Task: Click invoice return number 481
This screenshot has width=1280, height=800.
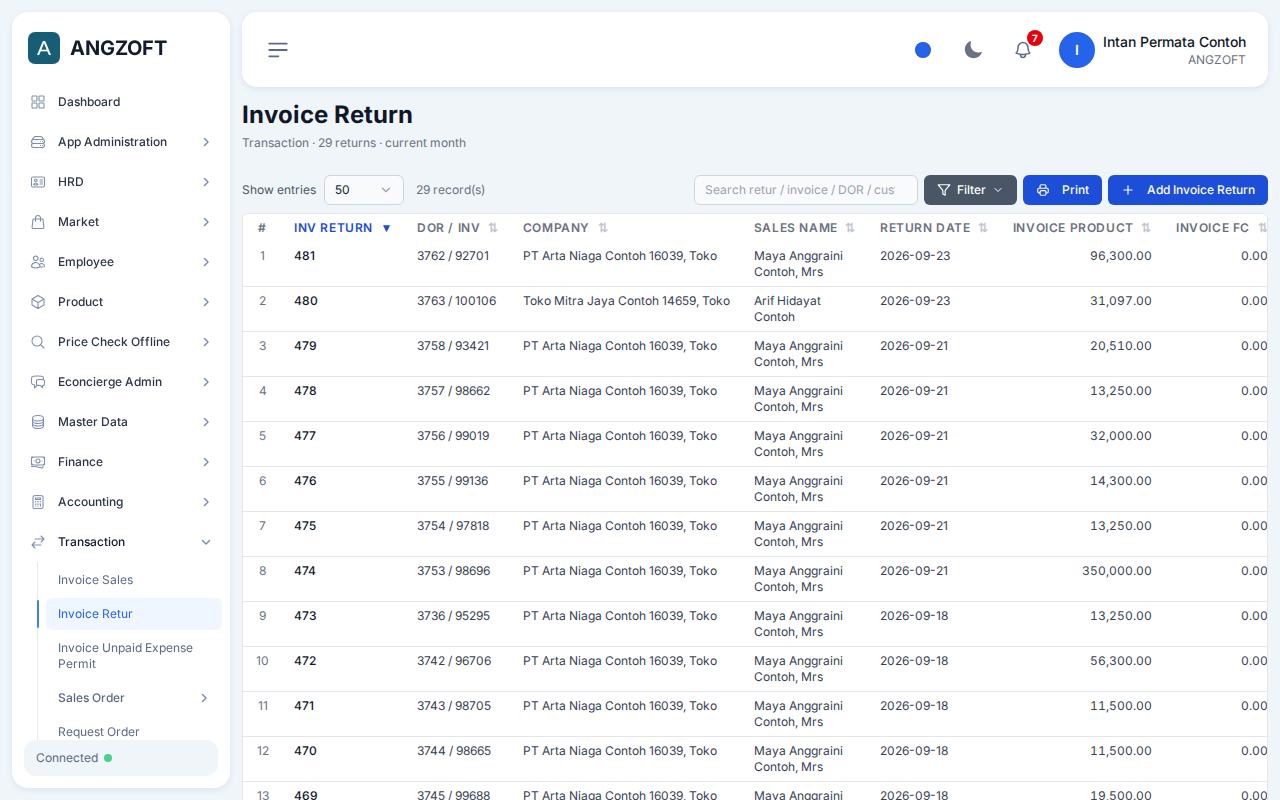Action: 305,256
